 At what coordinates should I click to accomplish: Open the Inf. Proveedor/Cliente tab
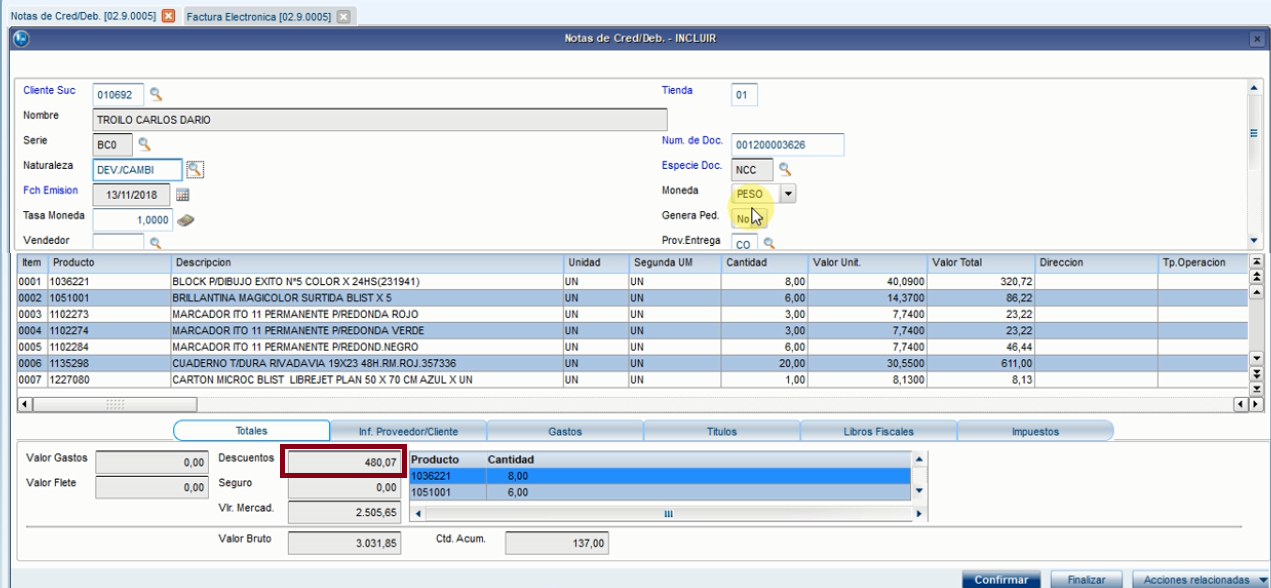pos(408,431)
